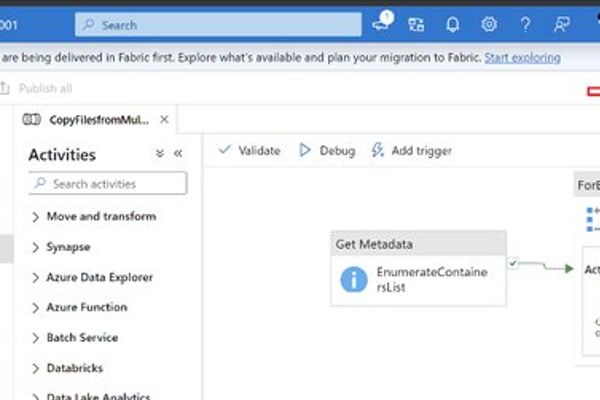The image size is (600, 400).
Task: Collapse the Activities panel
Action: click(178, 153)
